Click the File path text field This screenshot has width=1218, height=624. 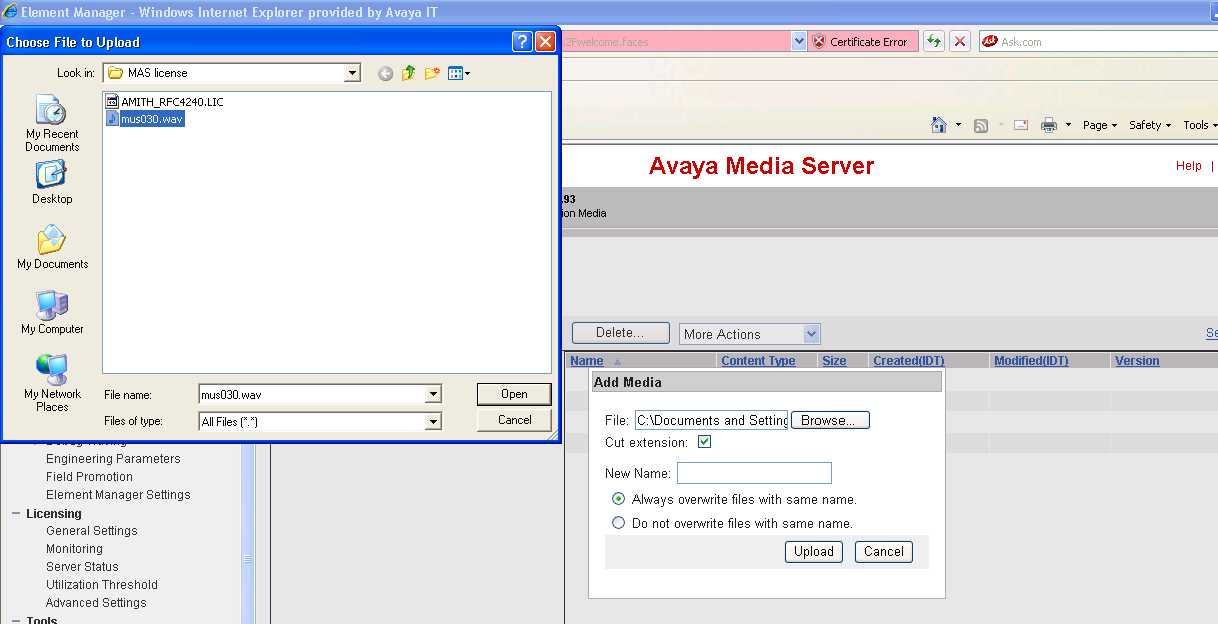tap(711, 420)
